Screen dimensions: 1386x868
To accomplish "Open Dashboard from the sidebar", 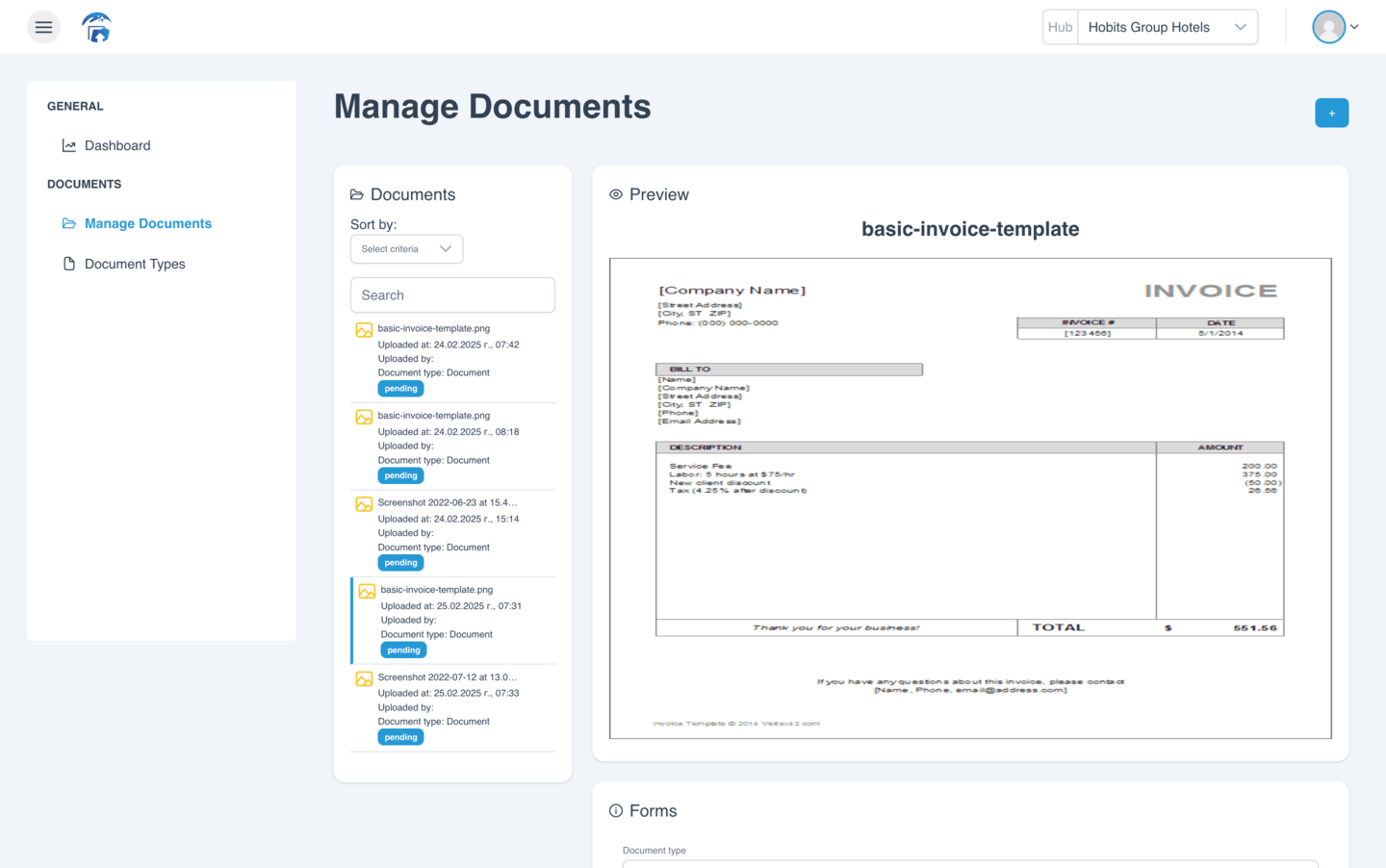I will pyautogui.click(x=117, y=145).
